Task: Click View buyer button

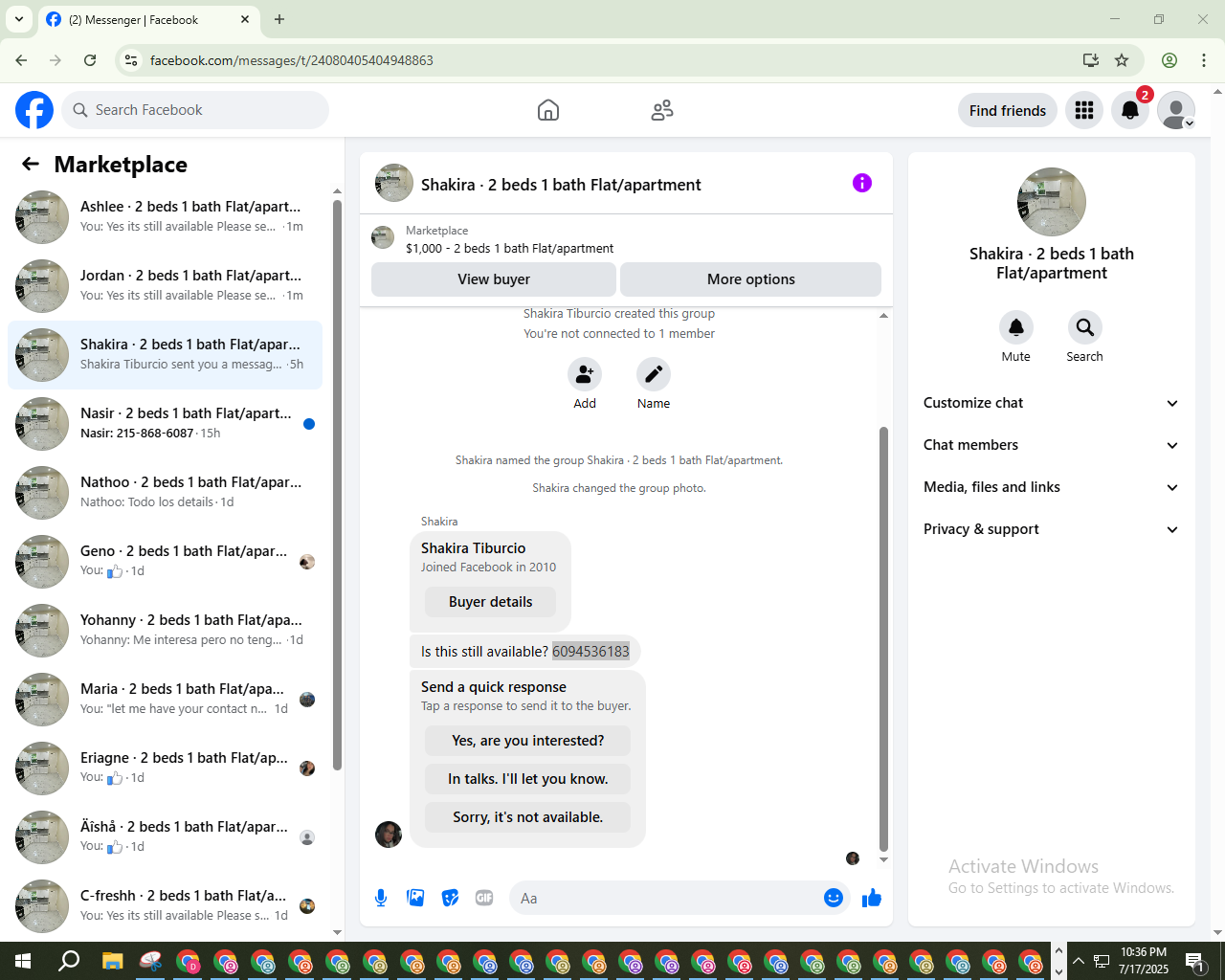Action: 494,279
